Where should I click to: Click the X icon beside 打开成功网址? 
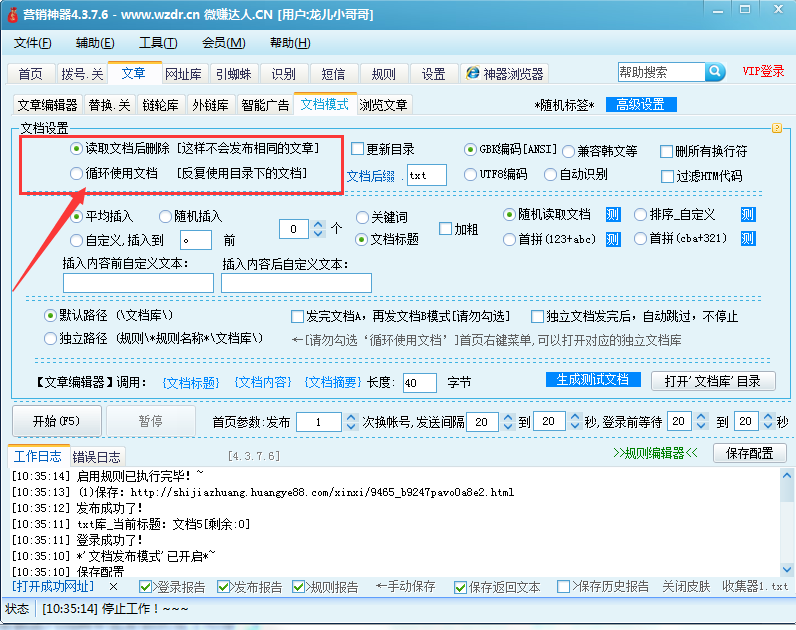click(113, 587)
